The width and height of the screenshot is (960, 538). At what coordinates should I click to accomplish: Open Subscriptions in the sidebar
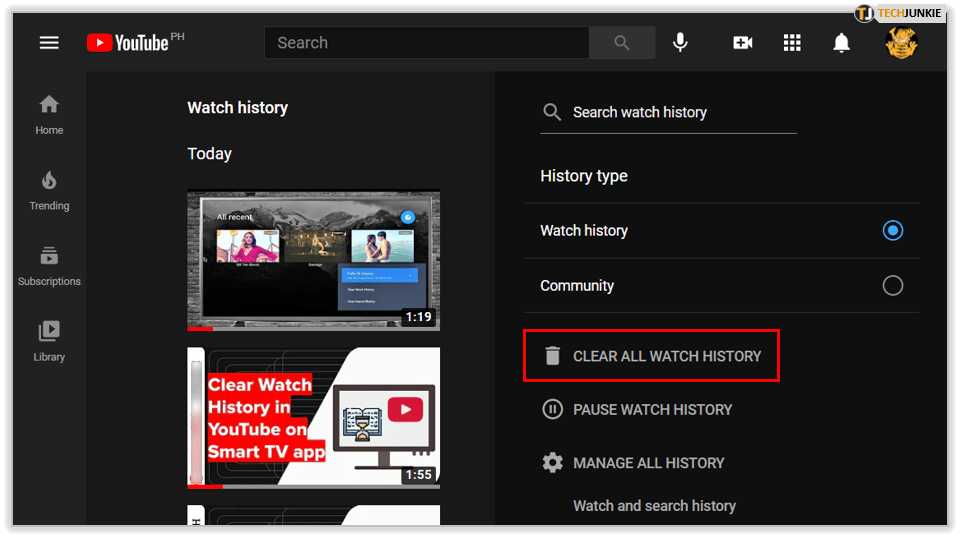click(49, 266)
